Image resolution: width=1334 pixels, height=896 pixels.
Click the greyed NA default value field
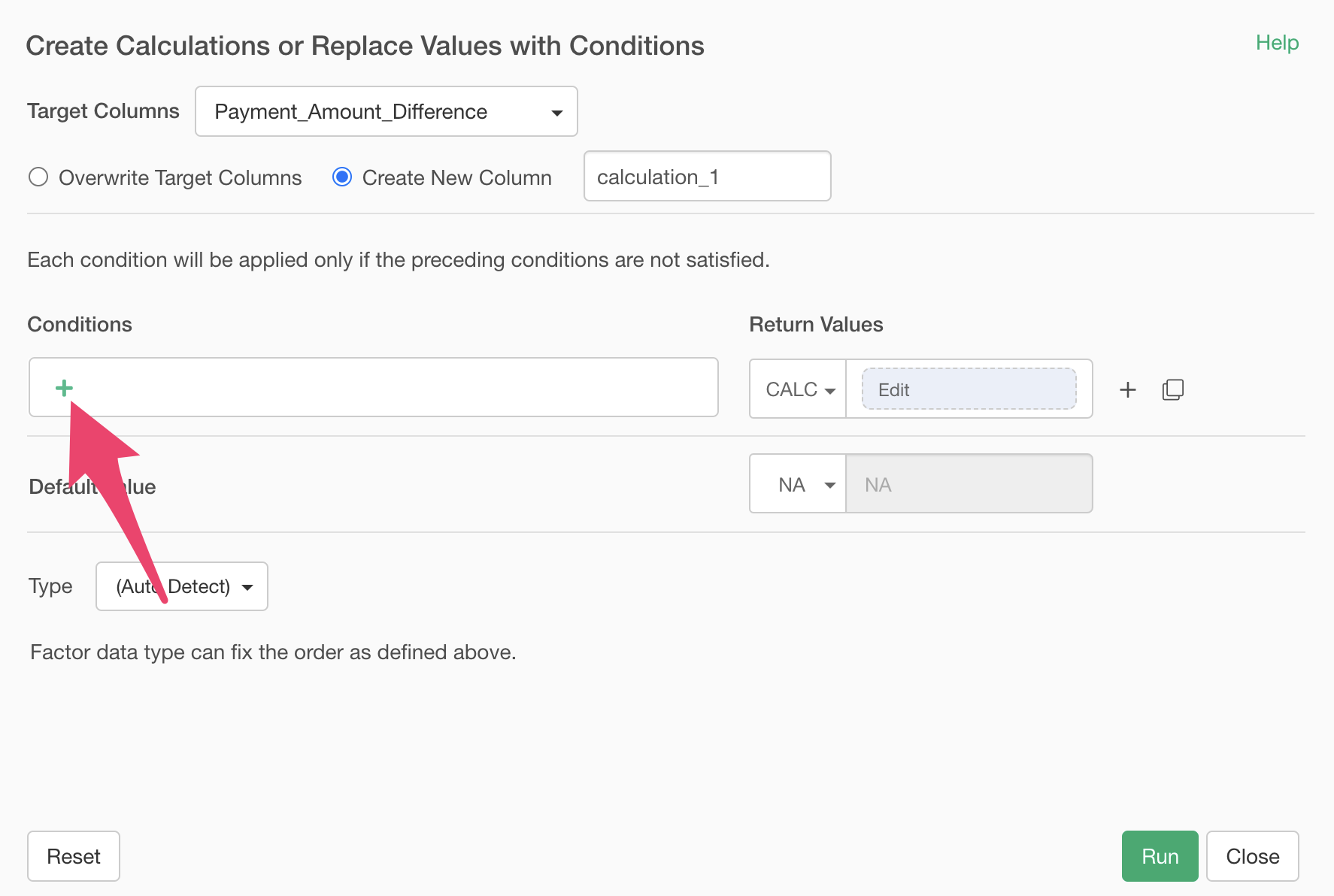[969, 485]
